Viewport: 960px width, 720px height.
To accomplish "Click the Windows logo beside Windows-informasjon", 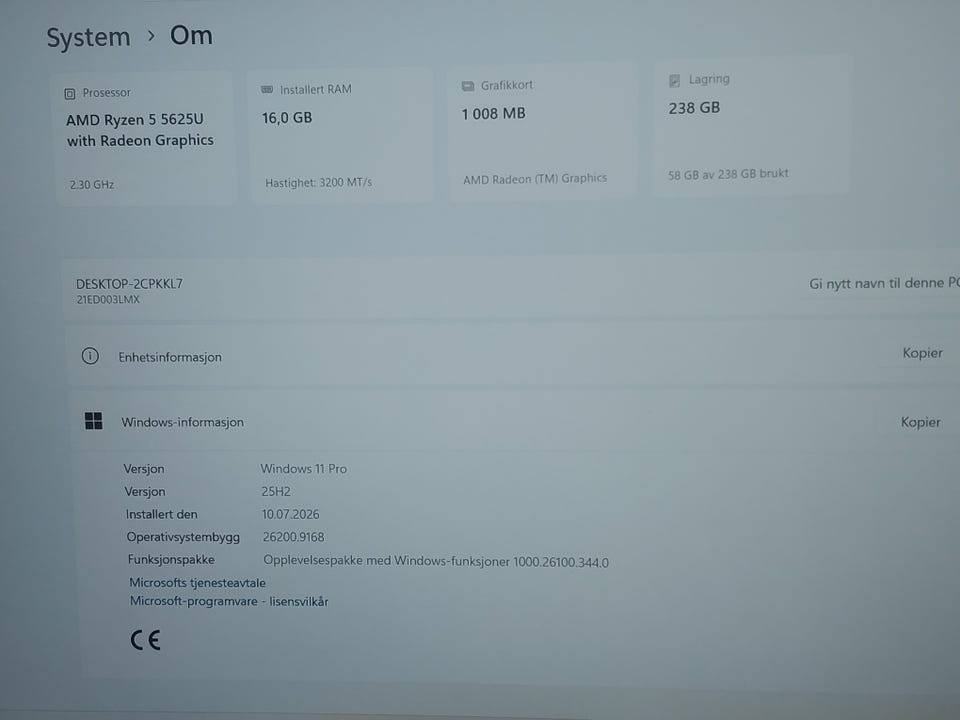I will (x=94, y=421).
